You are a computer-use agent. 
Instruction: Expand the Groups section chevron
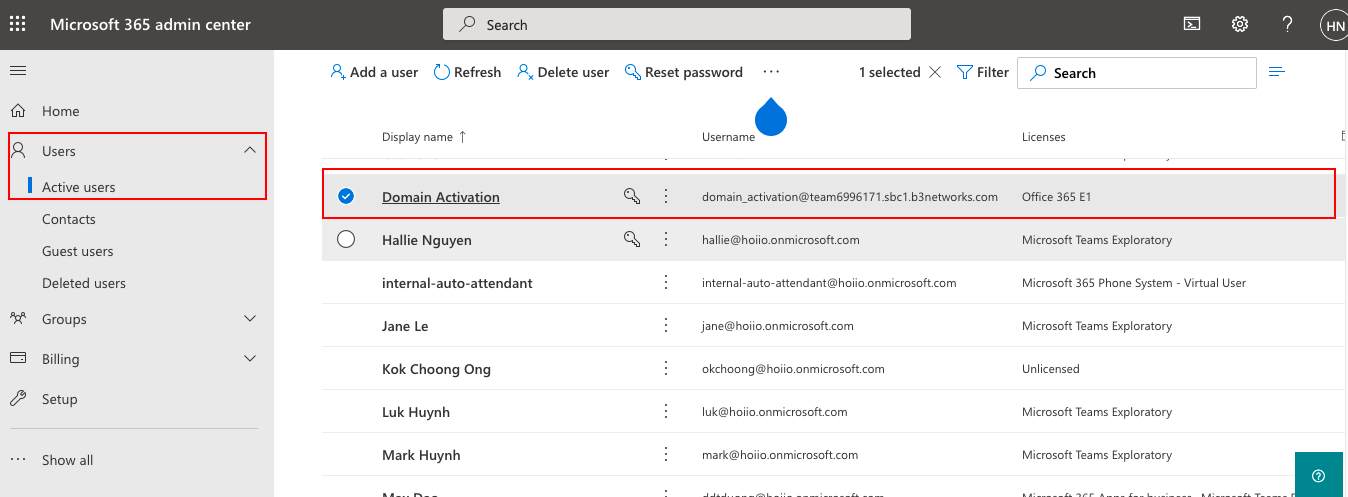coord(250,319)
